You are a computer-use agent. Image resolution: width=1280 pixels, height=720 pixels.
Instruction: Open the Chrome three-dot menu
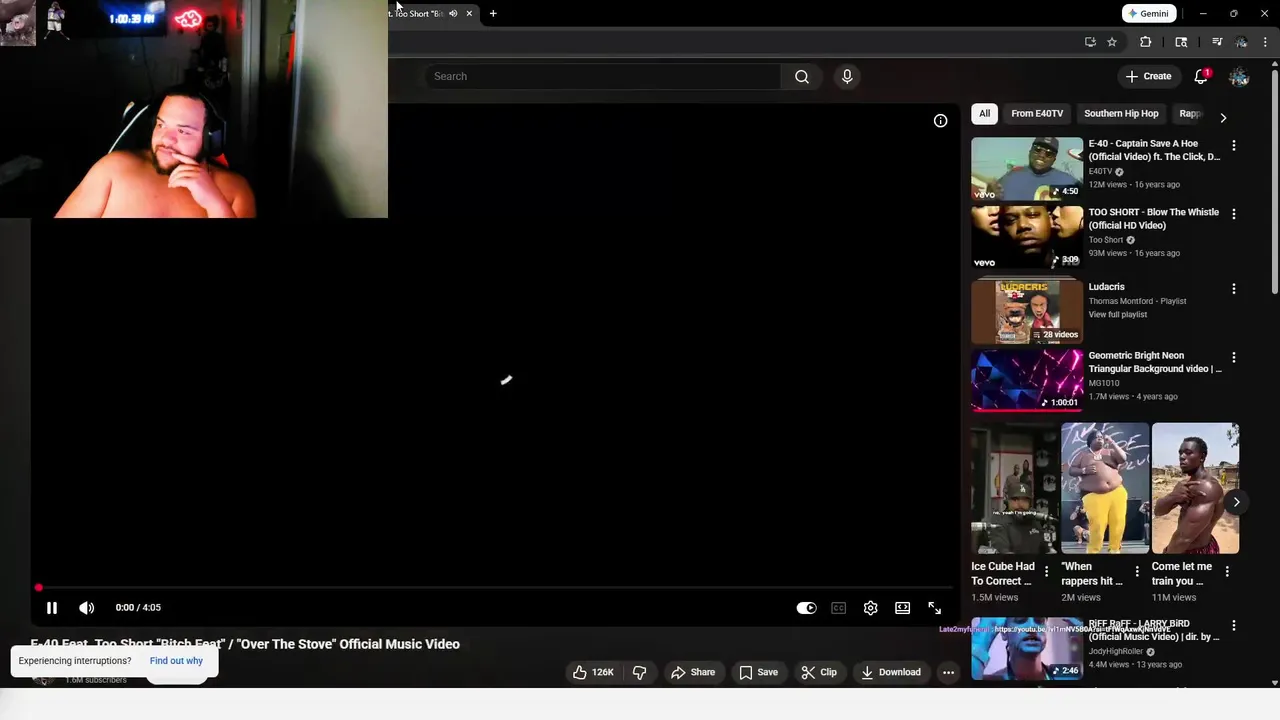pos(1265,42)
